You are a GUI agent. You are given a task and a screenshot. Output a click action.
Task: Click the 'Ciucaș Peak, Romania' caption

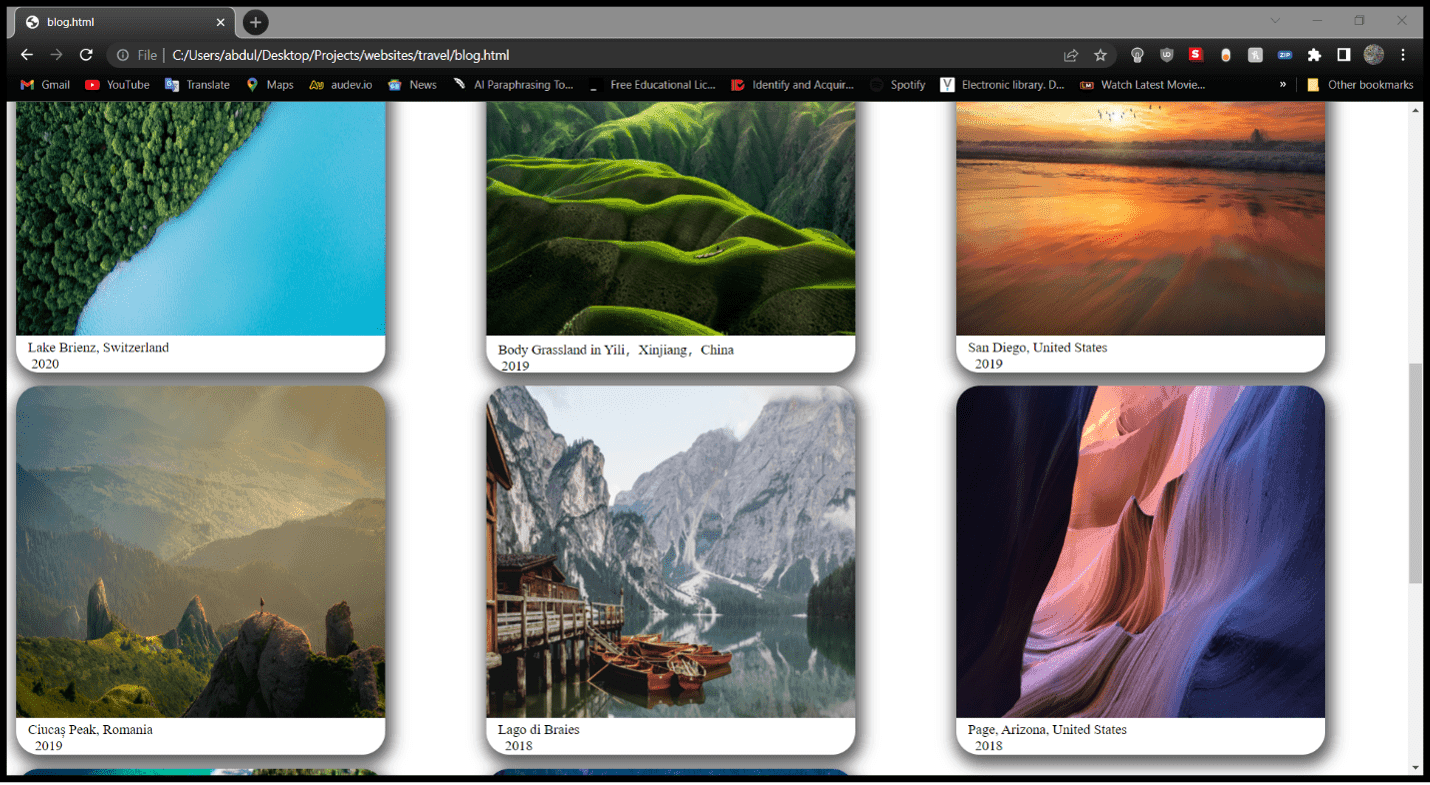click(90, 730)
